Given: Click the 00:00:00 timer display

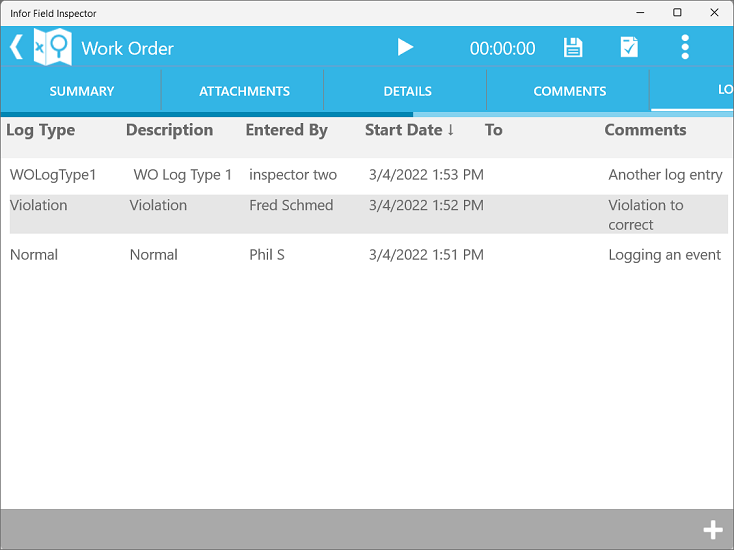Looking at the screenshot, I should 502,48.
